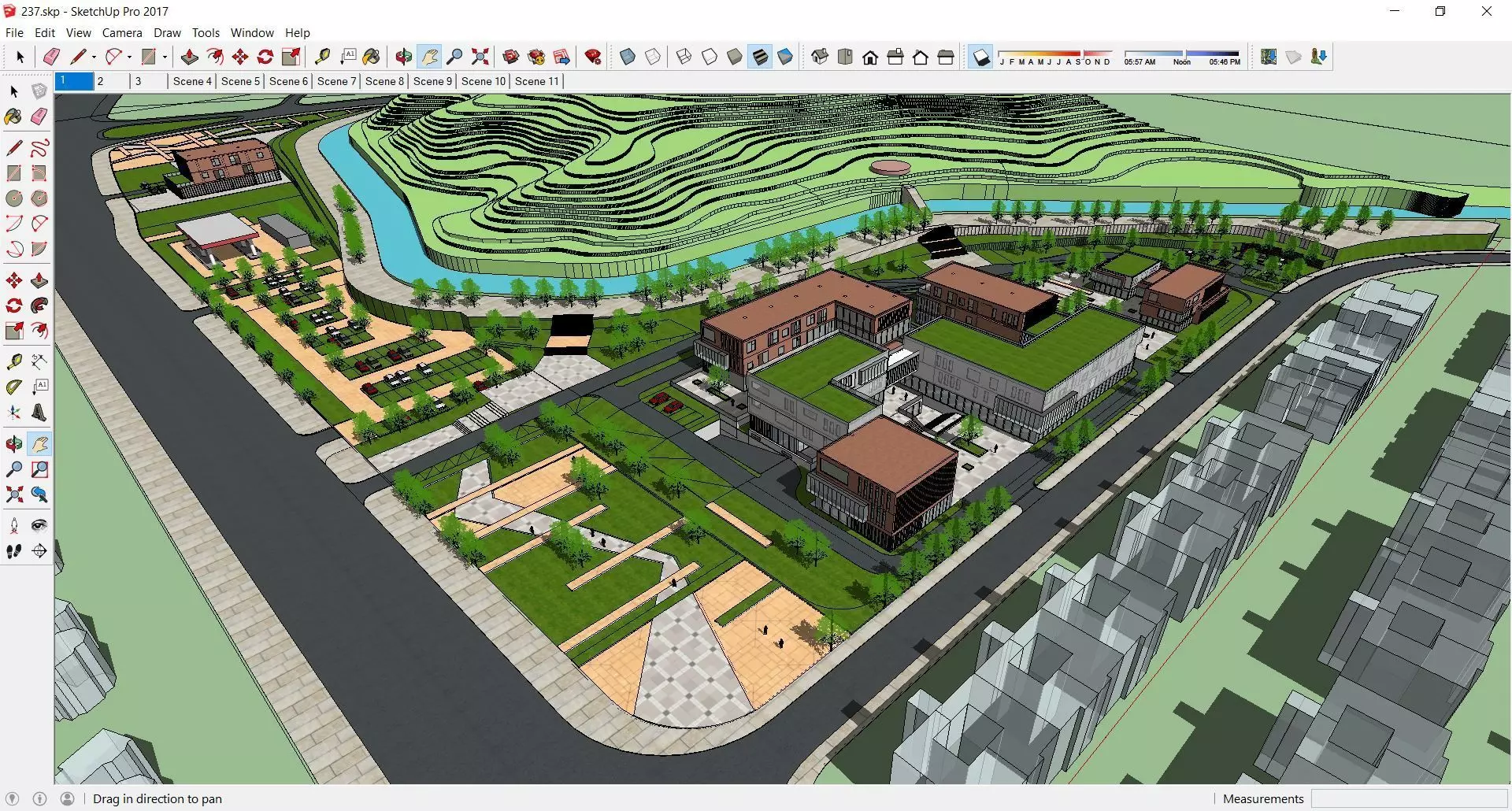Select the Paint Bucket tool in top toolbar
1512x811 pixels.
pos(372,57)
